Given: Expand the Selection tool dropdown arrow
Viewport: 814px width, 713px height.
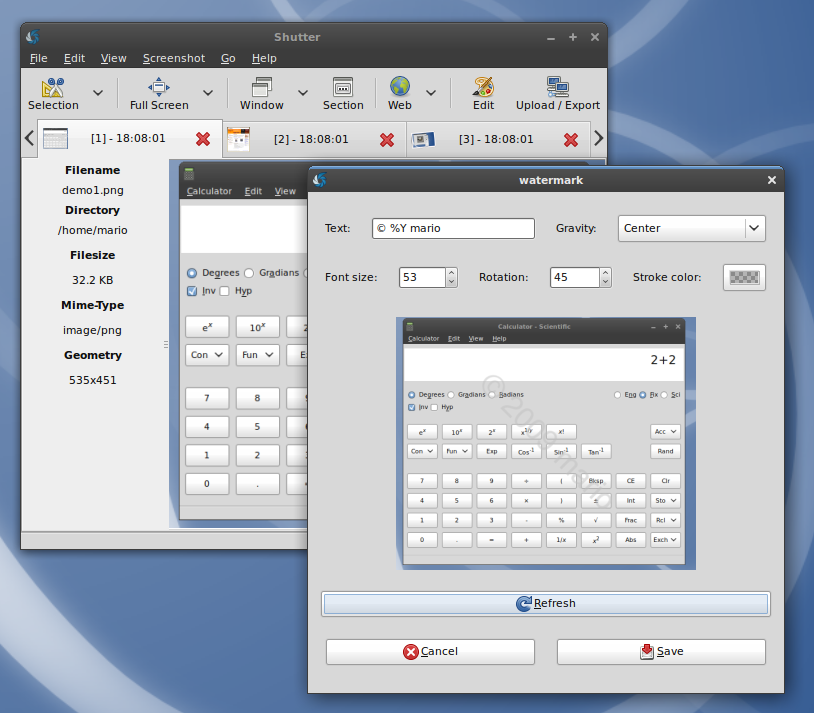Looking at the screenshot, I should pos(98,93).
